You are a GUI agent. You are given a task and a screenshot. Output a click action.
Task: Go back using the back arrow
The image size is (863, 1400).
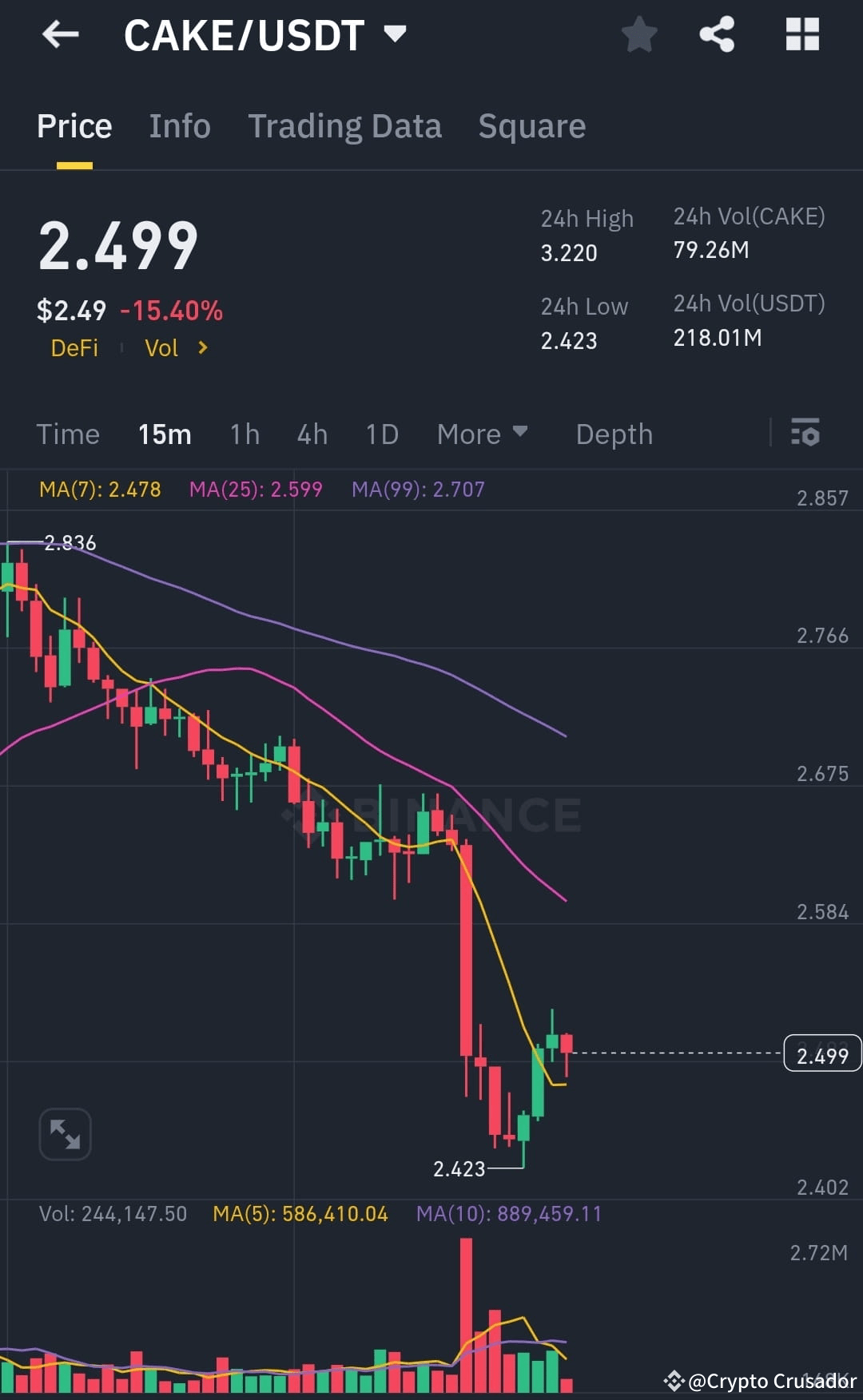click(61, 34)
